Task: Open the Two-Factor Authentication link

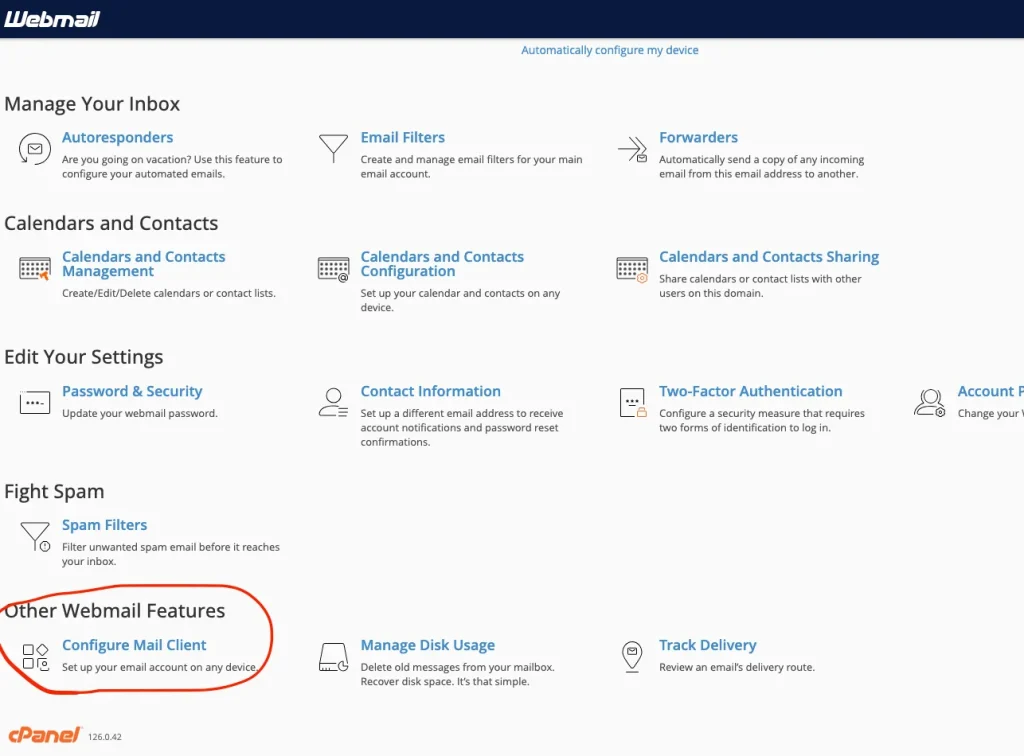Action: [x=750, y=391]
